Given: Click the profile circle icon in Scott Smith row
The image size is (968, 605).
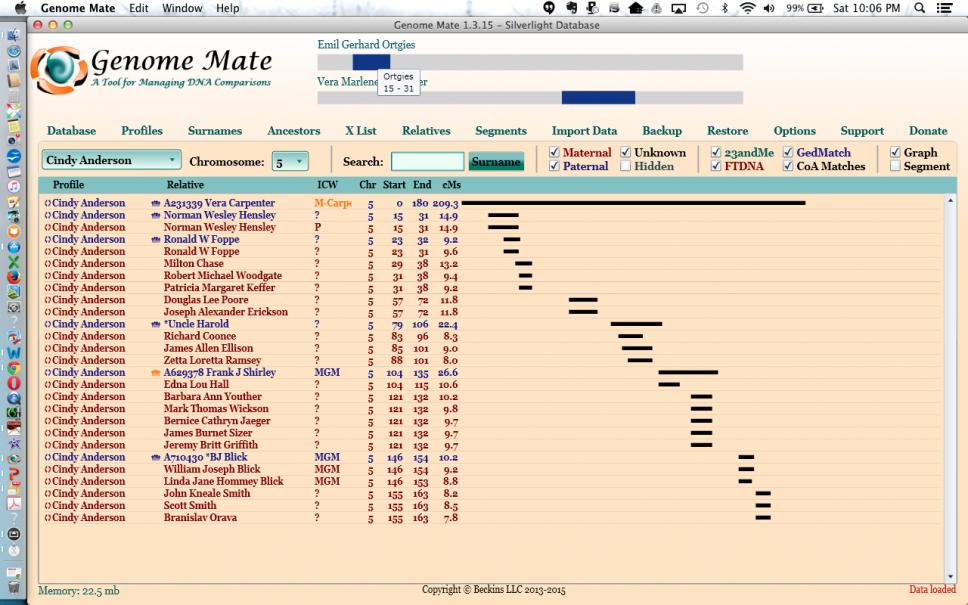Looking at the screenshot, I should [48, 506].
